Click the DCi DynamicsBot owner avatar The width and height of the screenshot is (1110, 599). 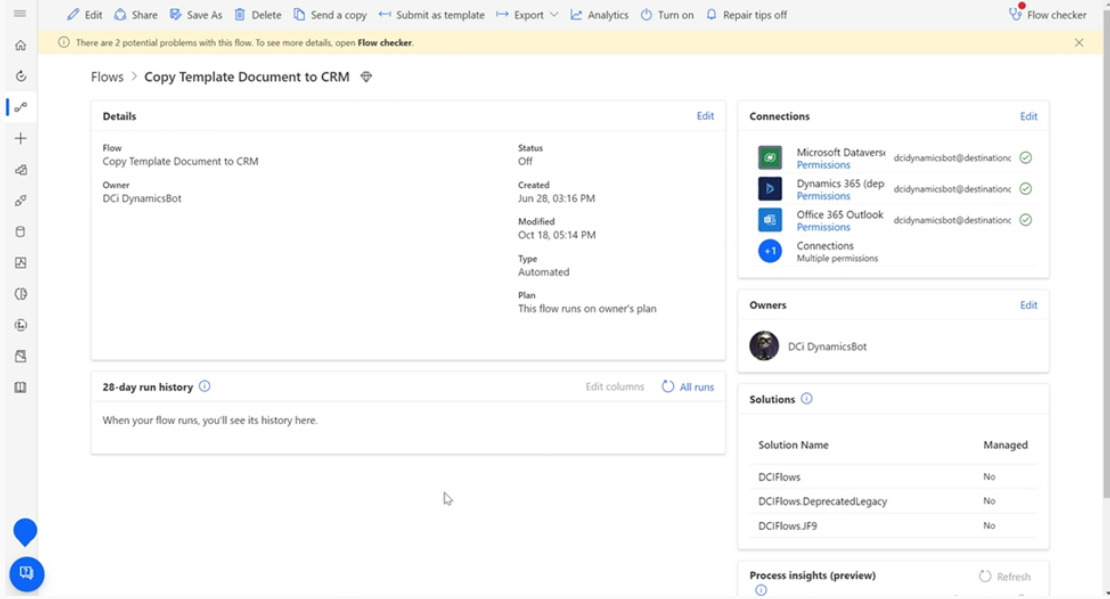(765, 346)
